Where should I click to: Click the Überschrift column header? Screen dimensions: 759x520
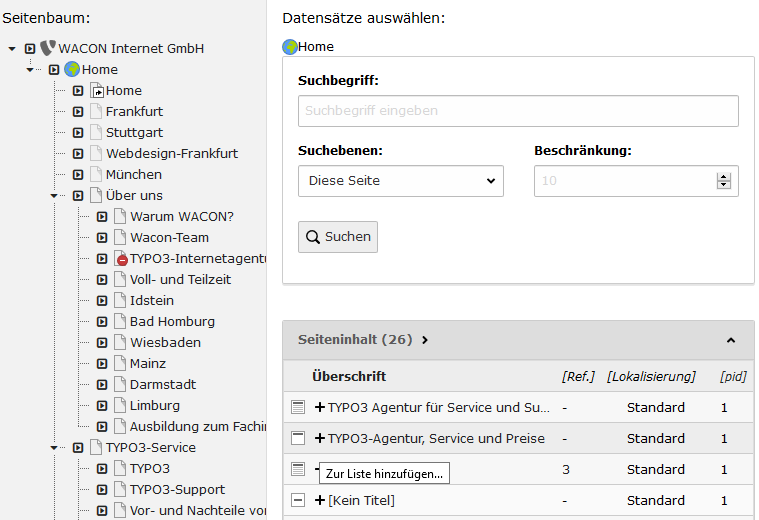[x=349, y=376]
